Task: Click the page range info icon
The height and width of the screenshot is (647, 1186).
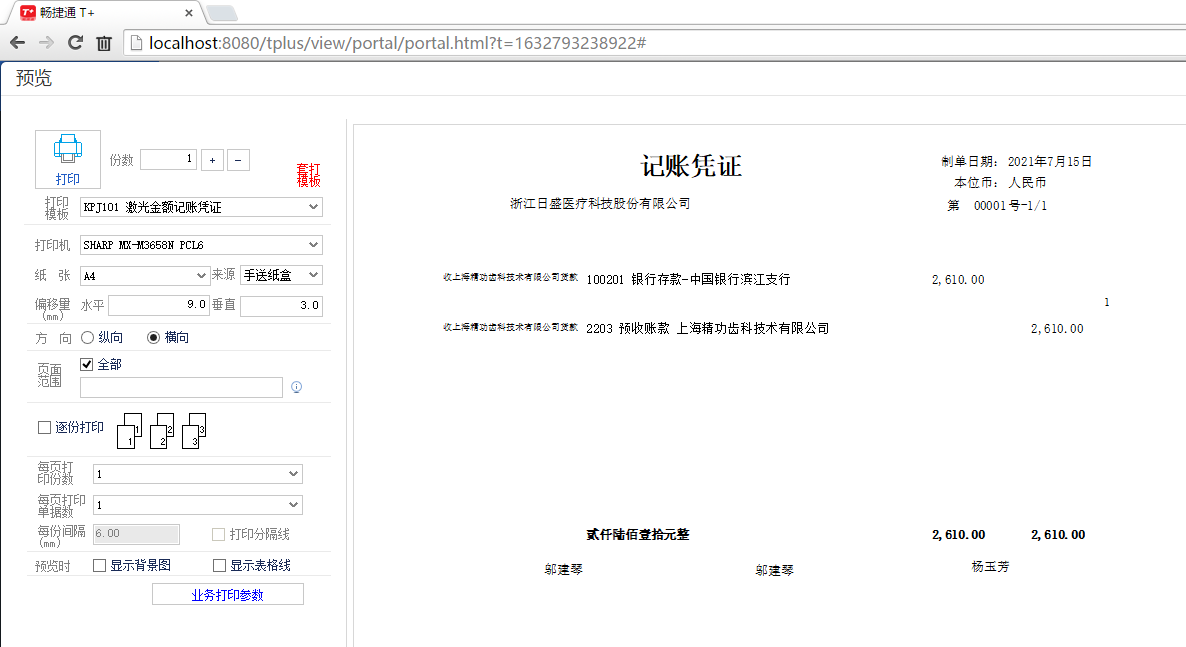Action: coord(296,387)
